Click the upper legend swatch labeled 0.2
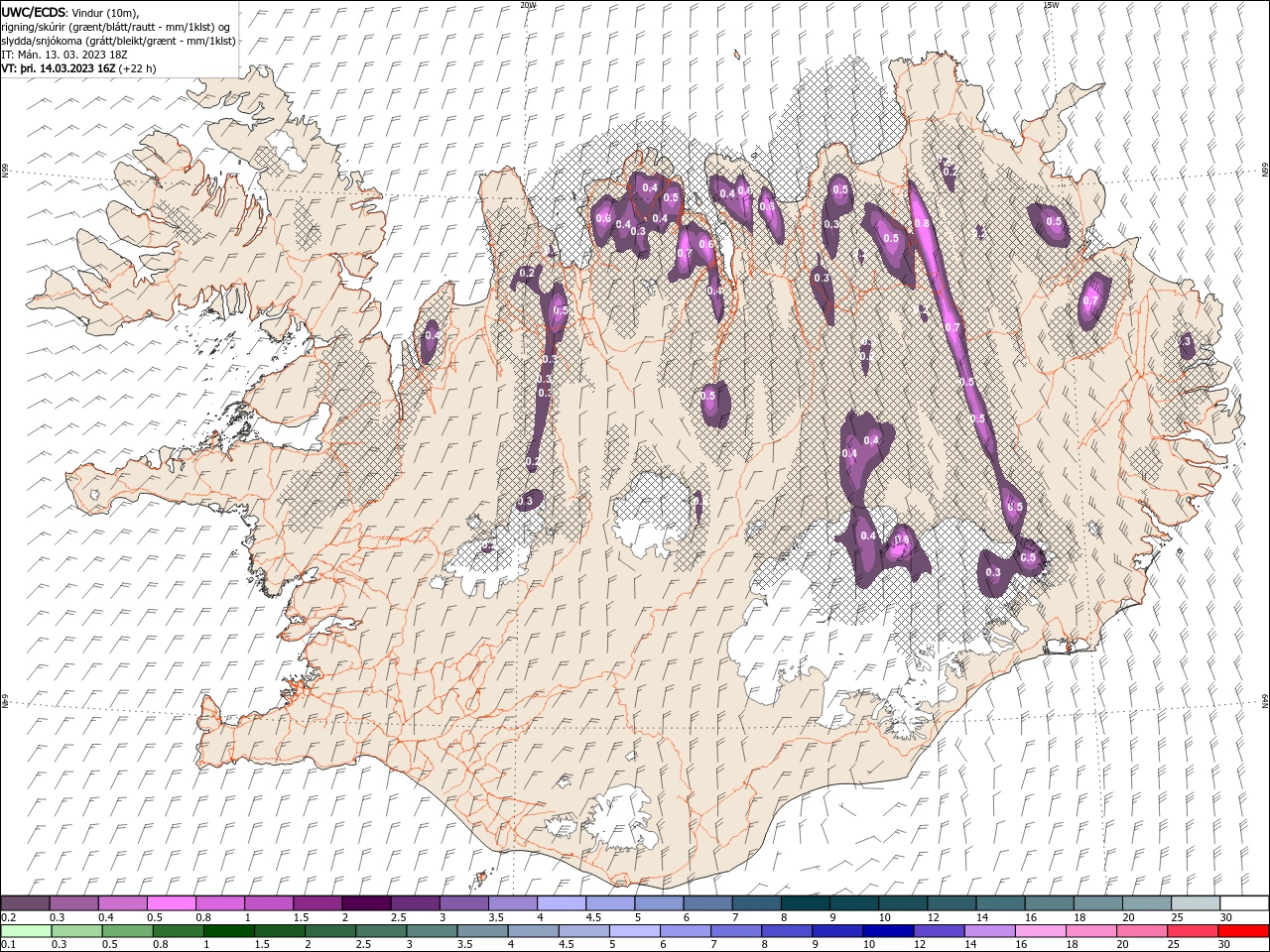The image size is (1270, 952). point(25,902)
